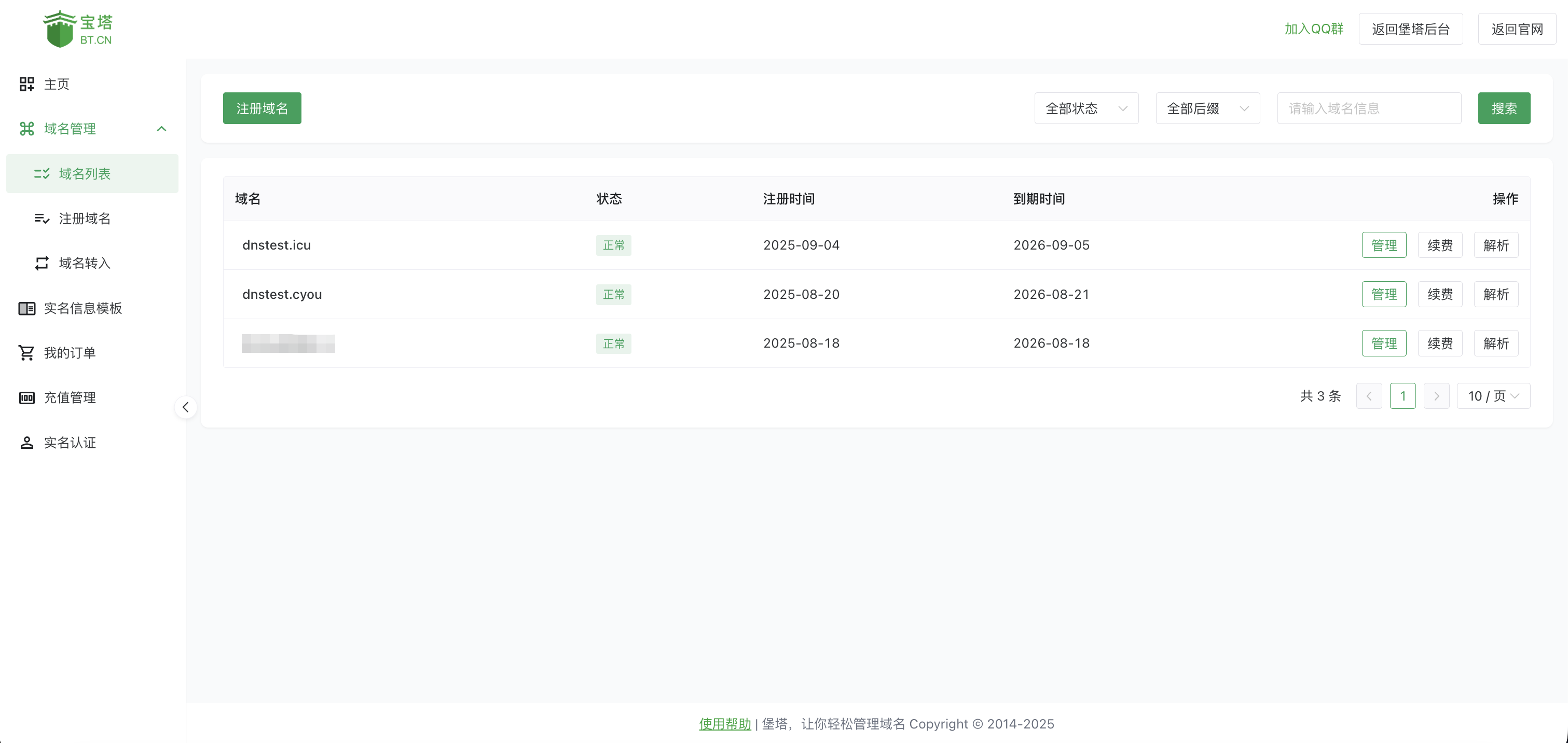Viewport: 1568px width, 743px height.
Task: Collapse the 域名管理 submenu chevron
Action: (161, 128)
